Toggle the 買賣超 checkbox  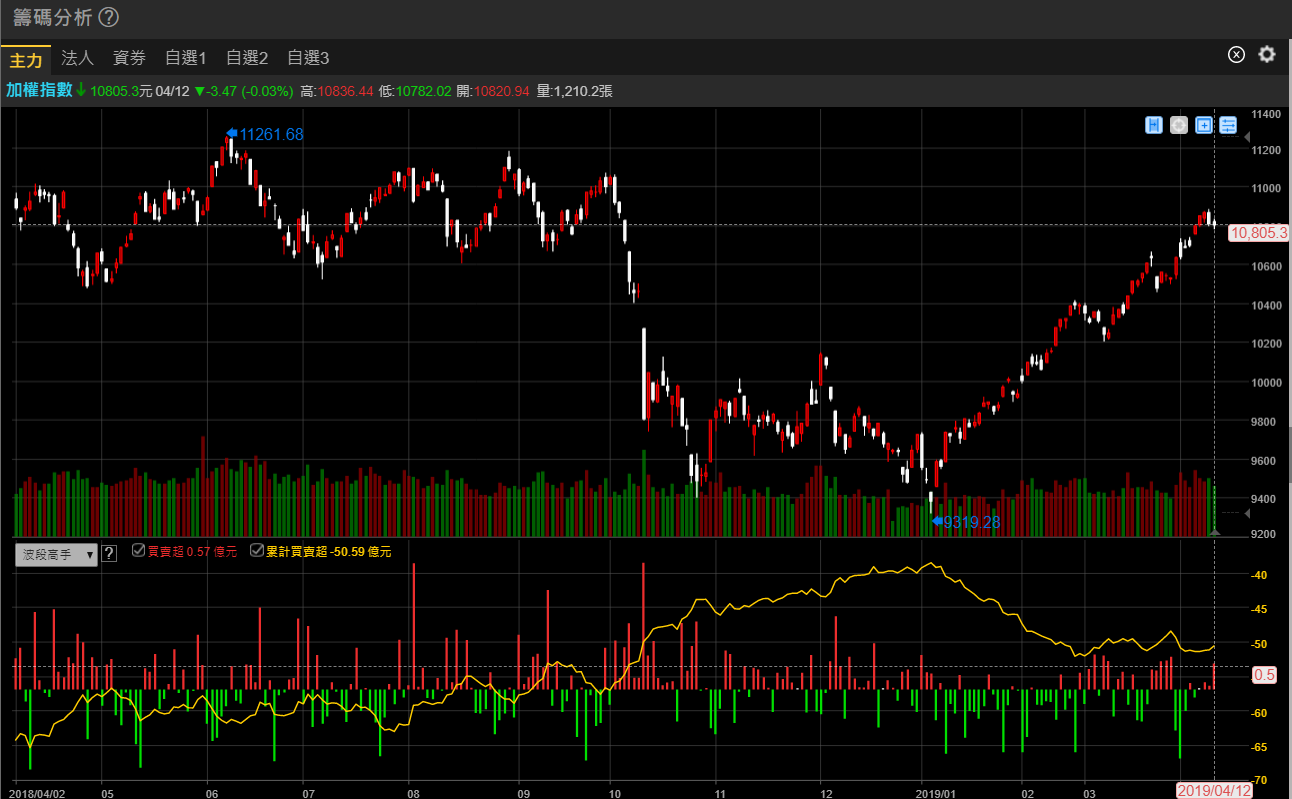pyautogui.click(x=139, y=551)
